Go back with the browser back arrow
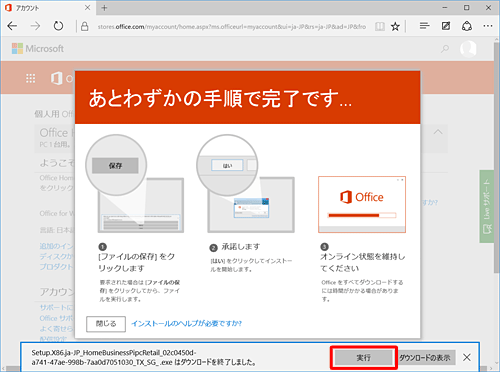 [12, 26]
